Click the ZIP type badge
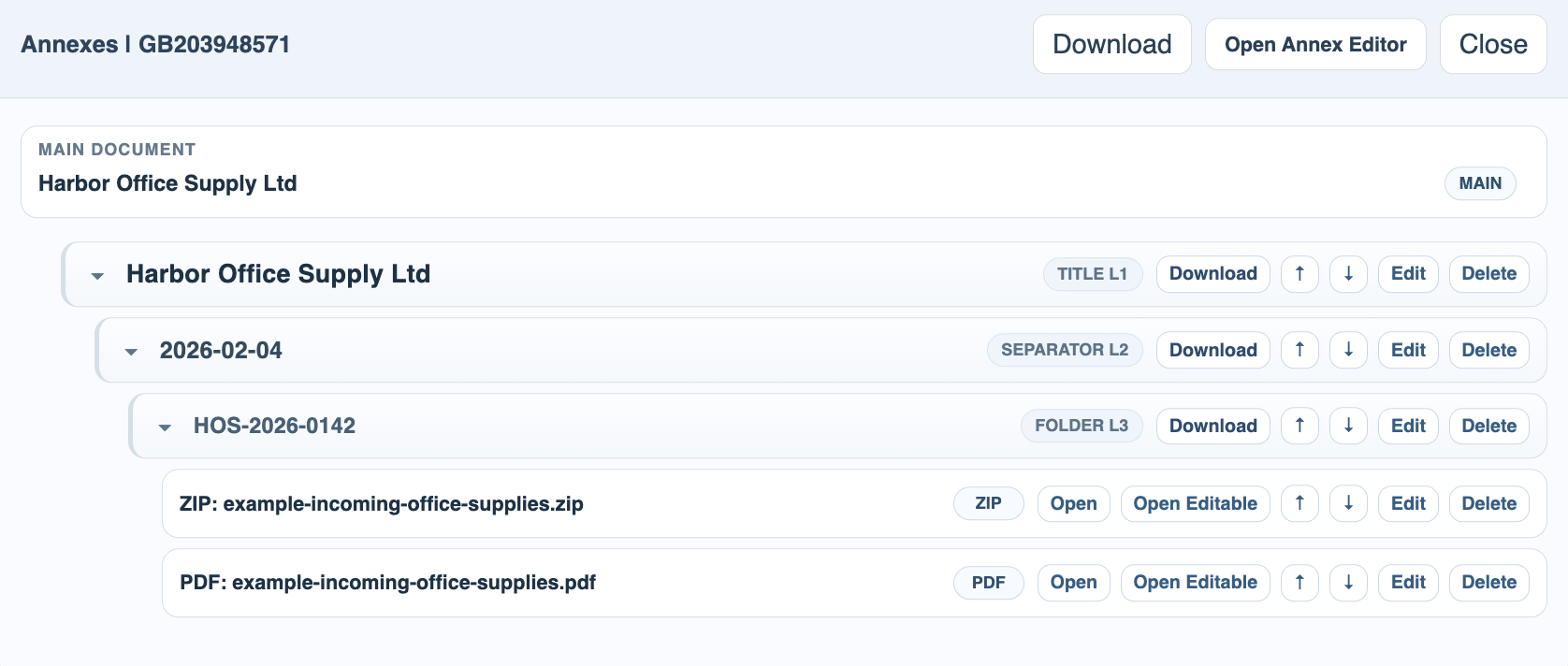Screen dimensions: 1568x666 (x=989, y=503)
